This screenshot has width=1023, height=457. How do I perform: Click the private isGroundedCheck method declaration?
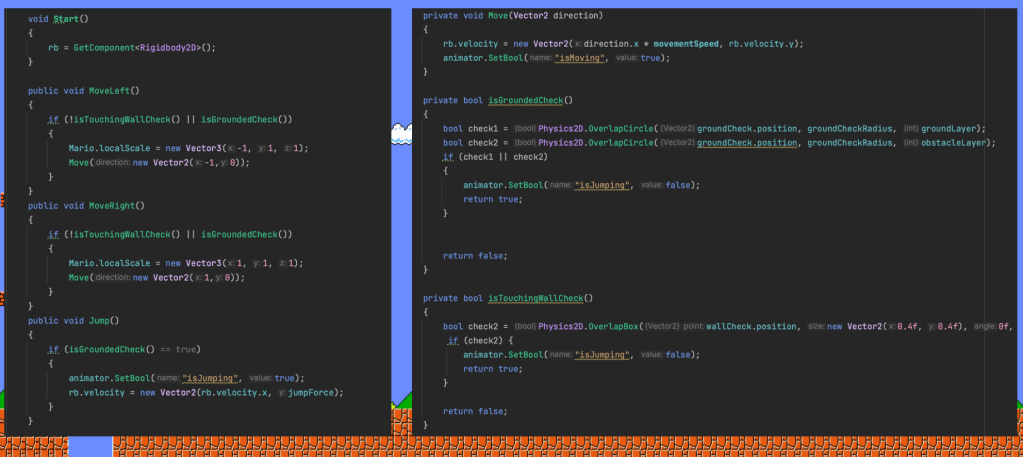pyautogui.click(x=524, y=100)
